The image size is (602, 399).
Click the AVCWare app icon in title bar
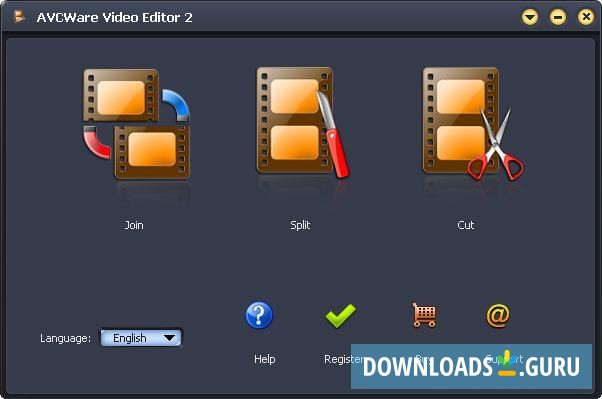(x=19, y=17)
